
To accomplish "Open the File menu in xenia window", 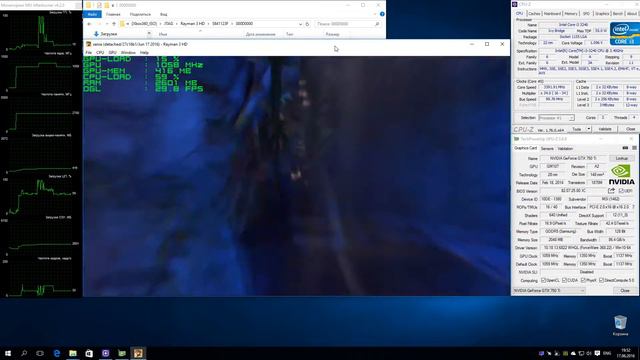I will 89,53.
